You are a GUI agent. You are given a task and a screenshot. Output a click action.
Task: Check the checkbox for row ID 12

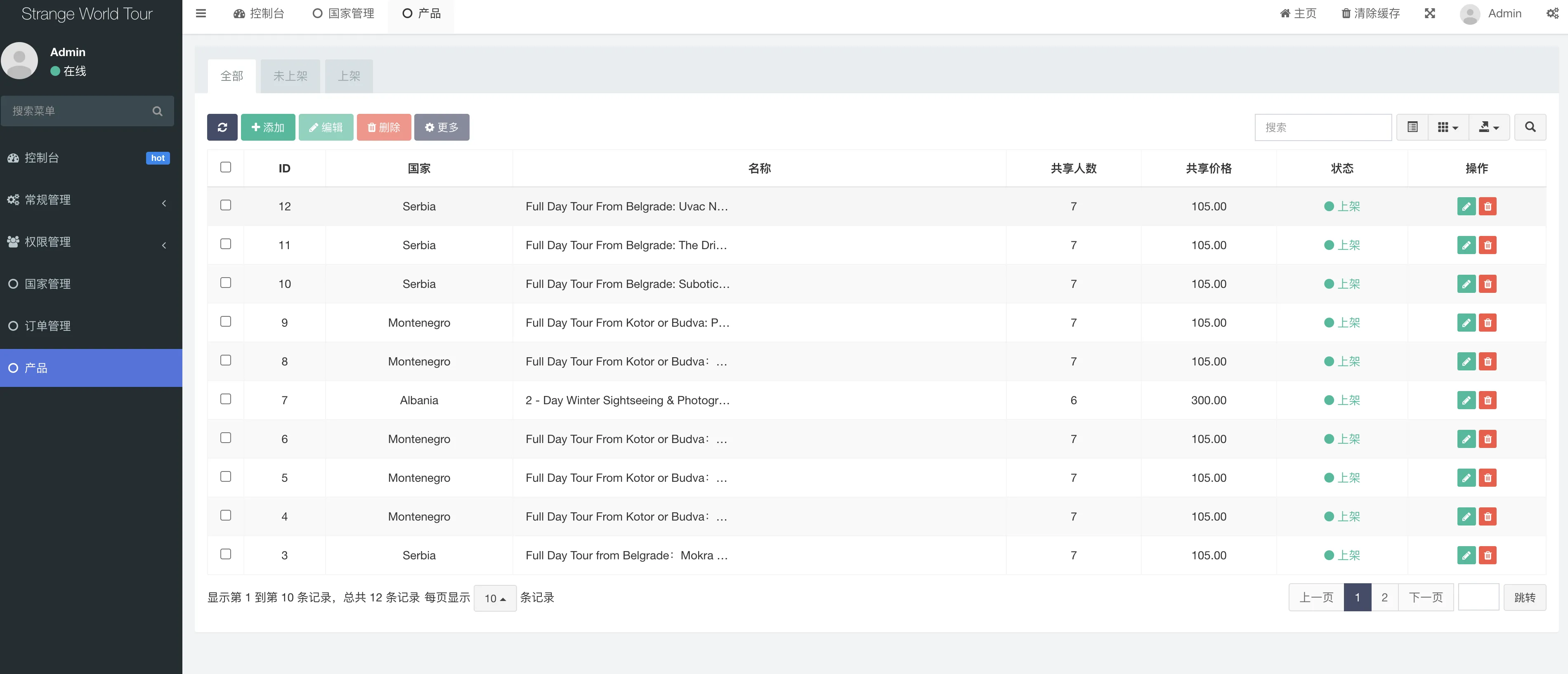(x=226, y=205)
